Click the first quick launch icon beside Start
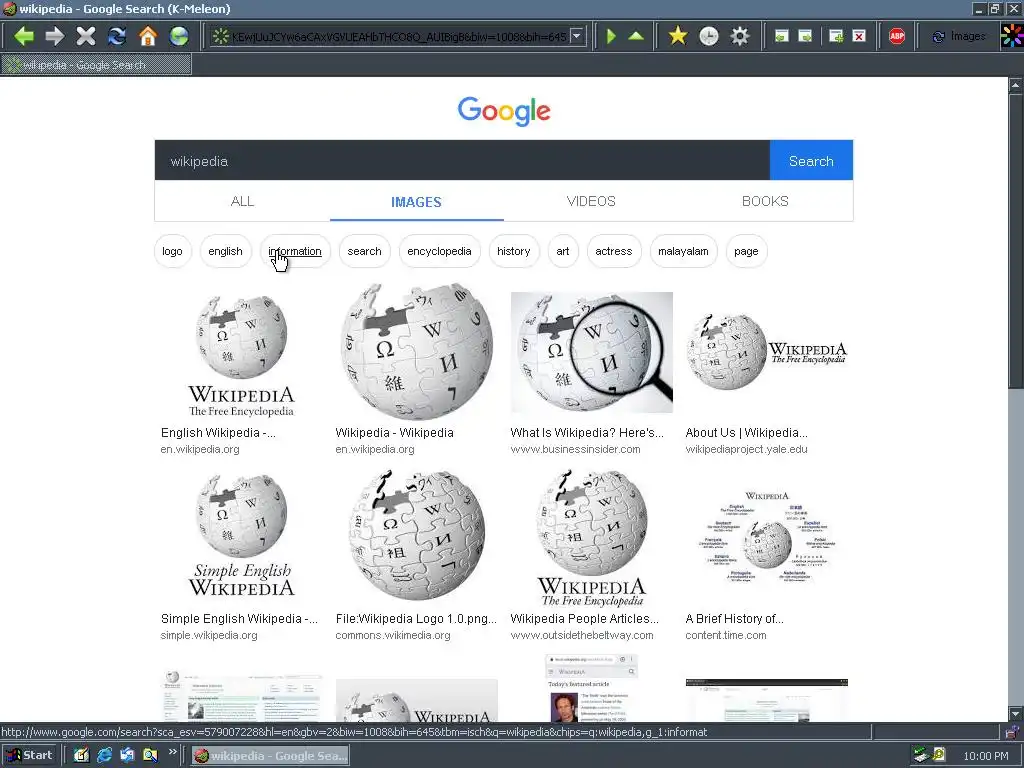The width and height of the screenshot is (1024, 768). [x=81, y=756]
